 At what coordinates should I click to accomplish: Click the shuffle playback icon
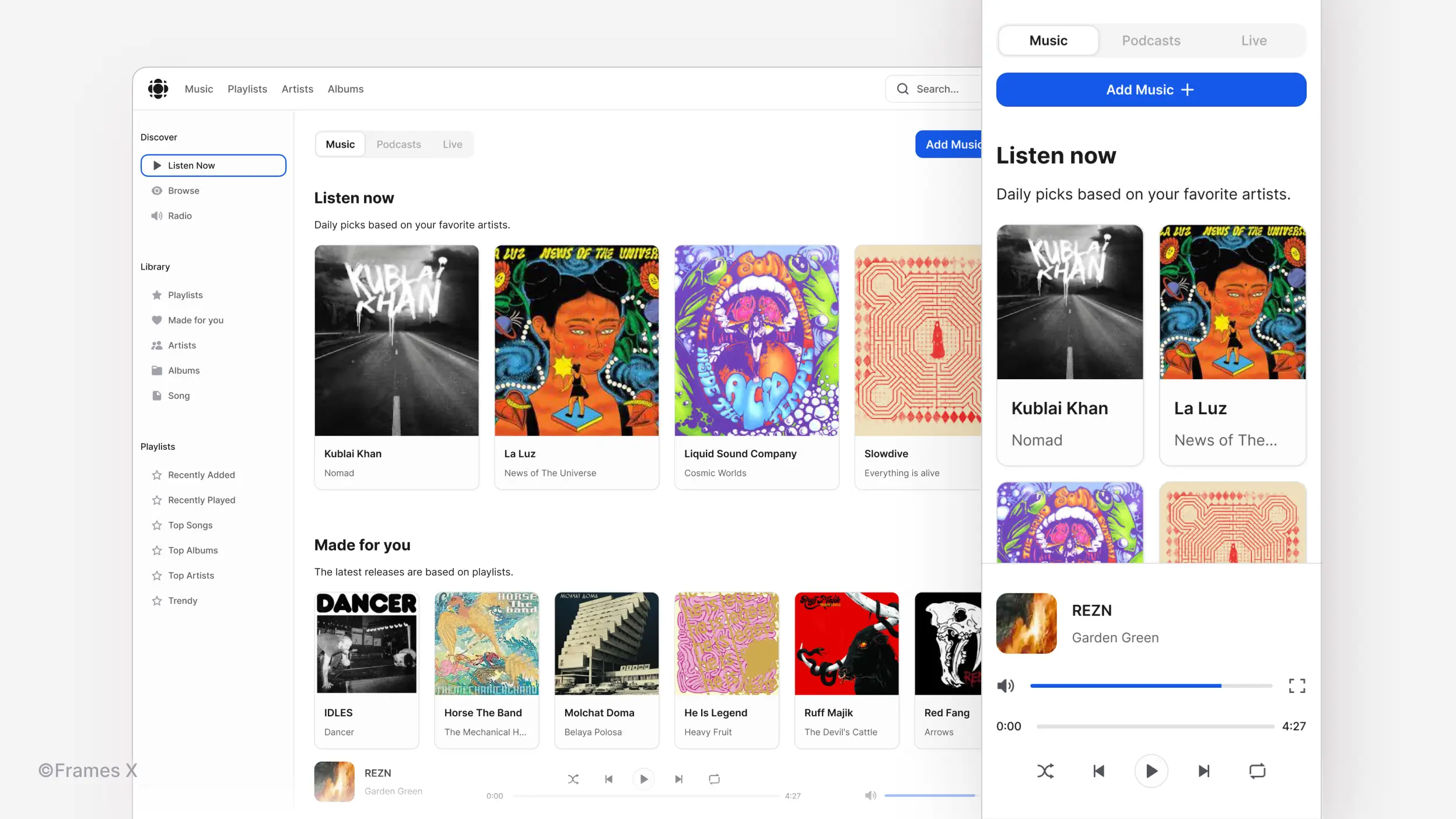[x=1045, y=771]
